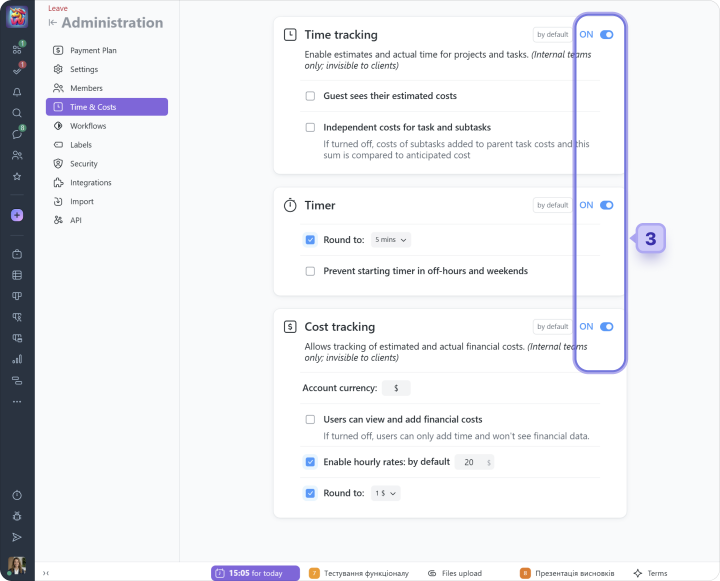Open the Account currency '$' selector
Screen dimensions: 720x581
point(396,388)
